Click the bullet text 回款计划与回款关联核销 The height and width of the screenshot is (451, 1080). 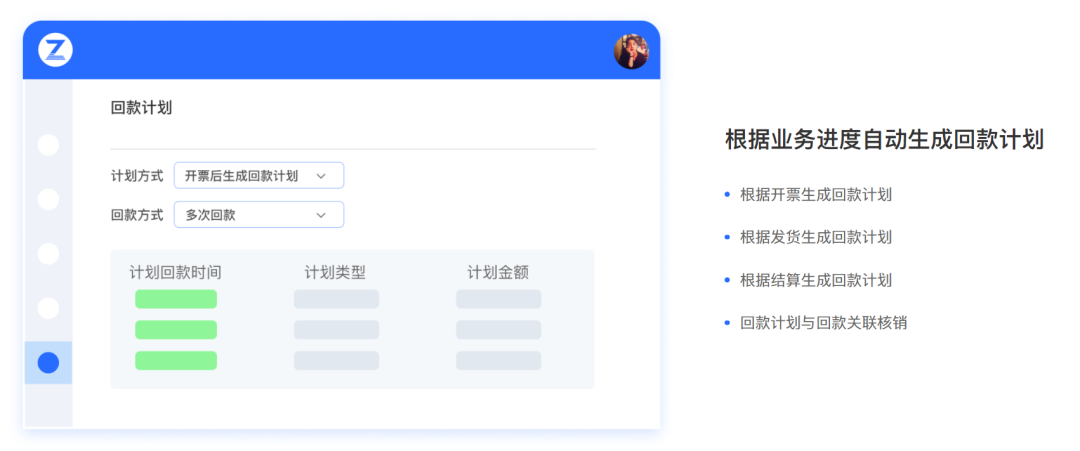pos(824,323)
